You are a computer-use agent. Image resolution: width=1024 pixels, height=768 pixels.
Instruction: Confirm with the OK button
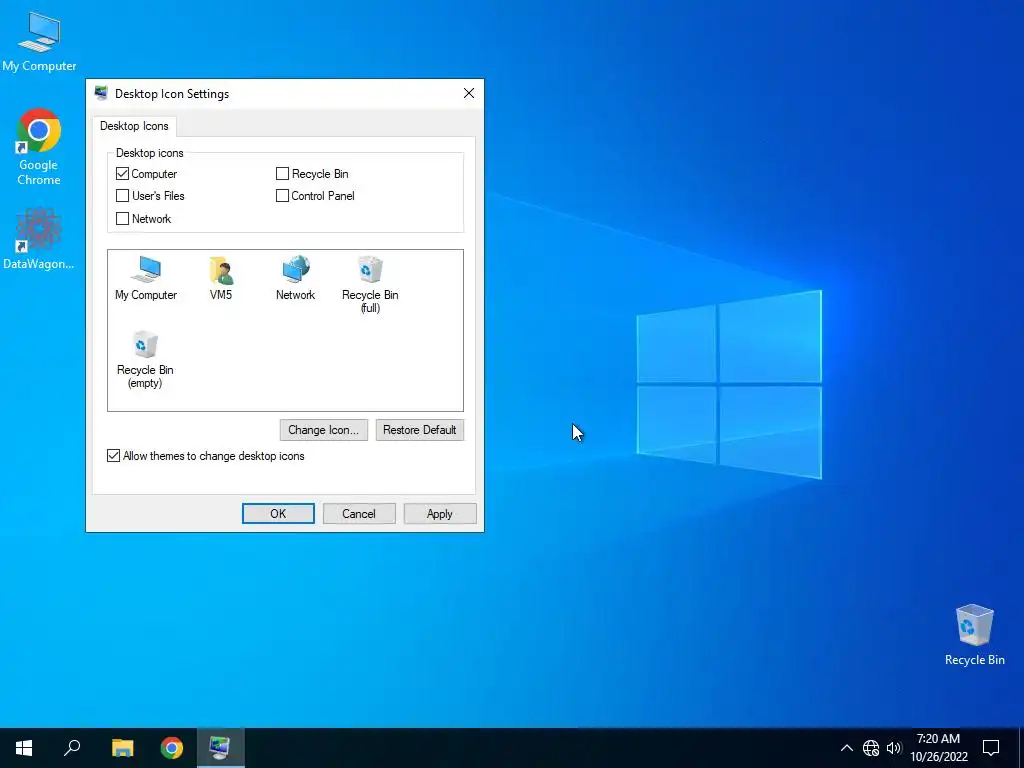pos(278,513)
